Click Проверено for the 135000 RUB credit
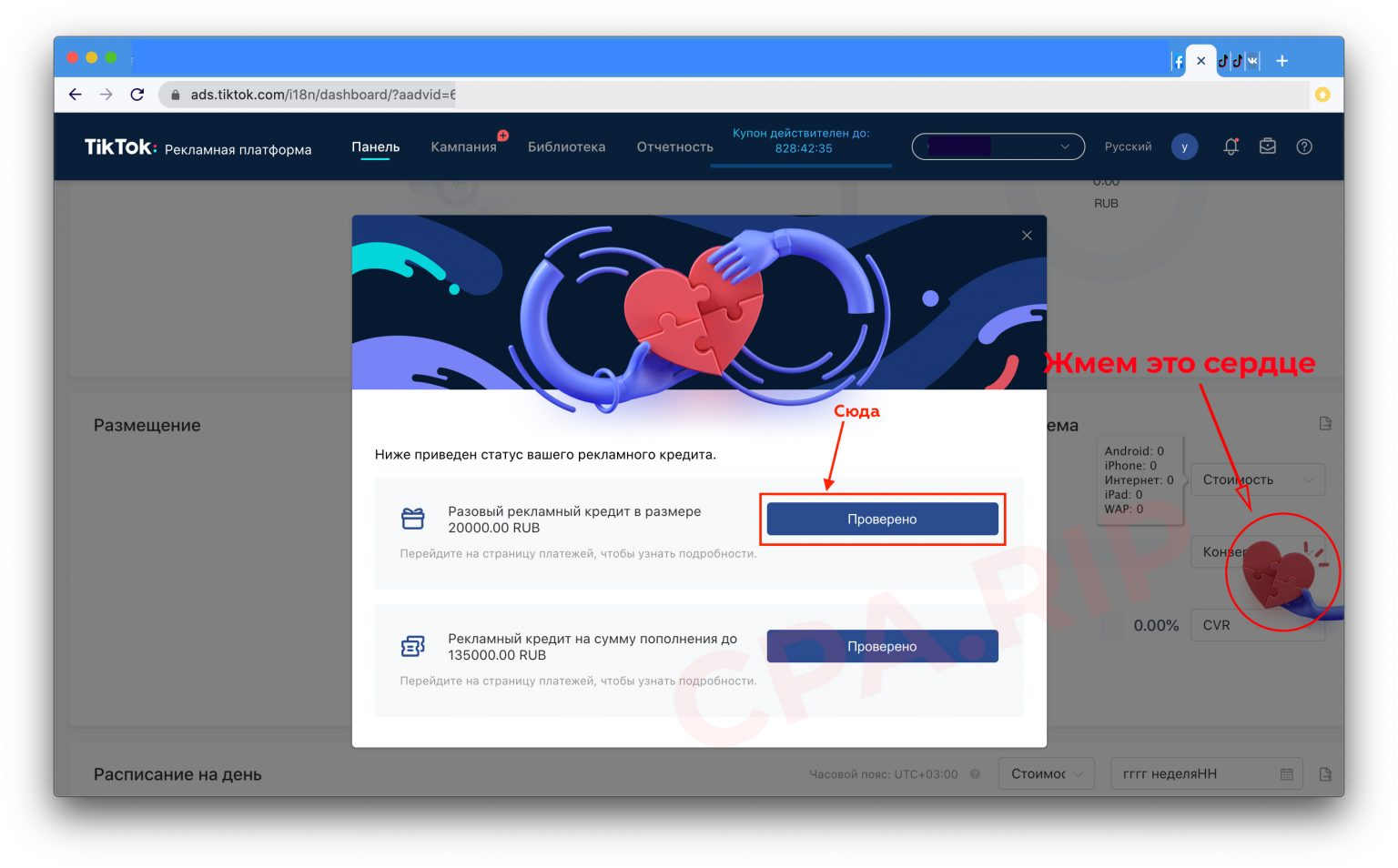Image resolution: width=1398 pixels, height=868 pixels. (x=882, y=646)
